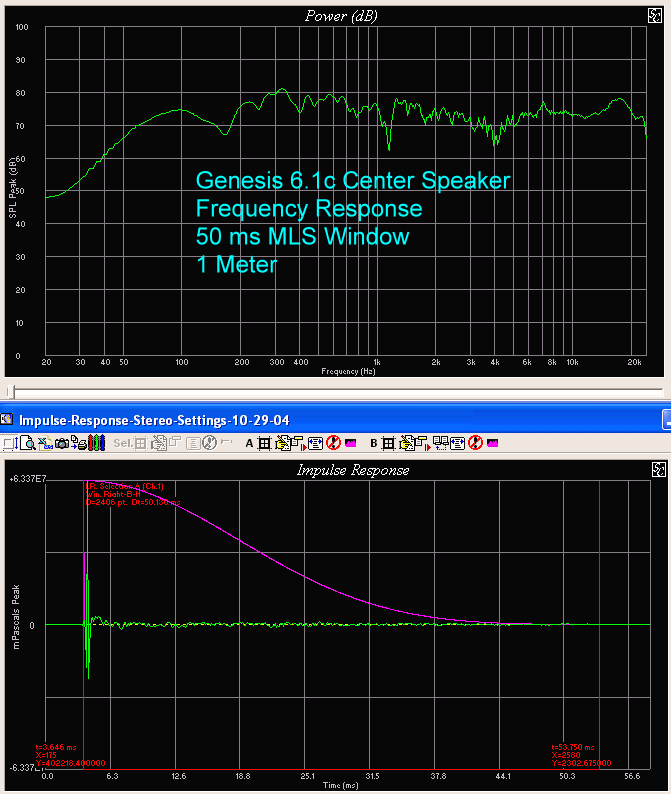The image size is (671, 794).
Task: Clear Selection A with red prohibited icon
Action: [x=333, y=443]
